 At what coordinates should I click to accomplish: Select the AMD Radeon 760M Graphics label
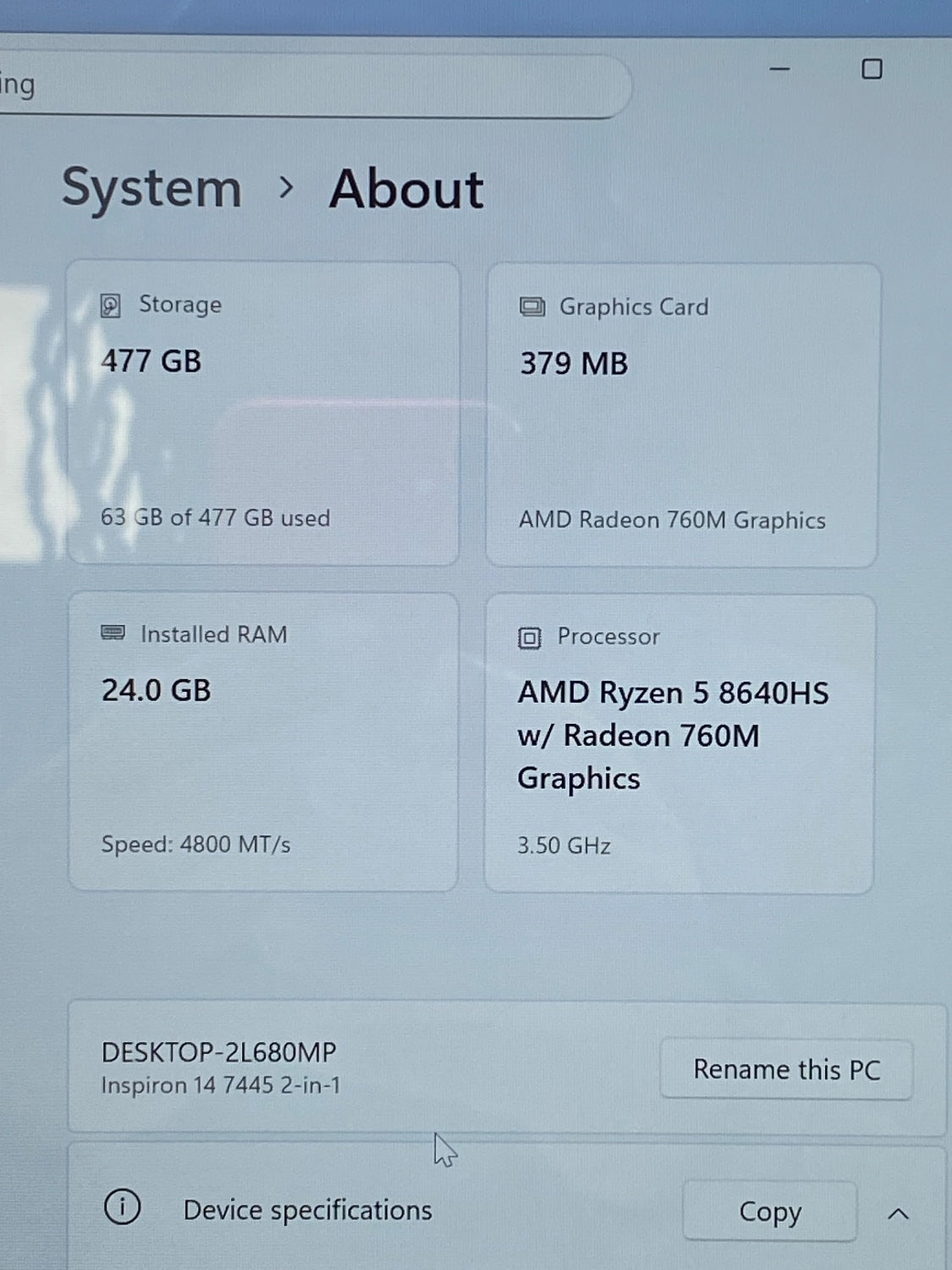672,520
